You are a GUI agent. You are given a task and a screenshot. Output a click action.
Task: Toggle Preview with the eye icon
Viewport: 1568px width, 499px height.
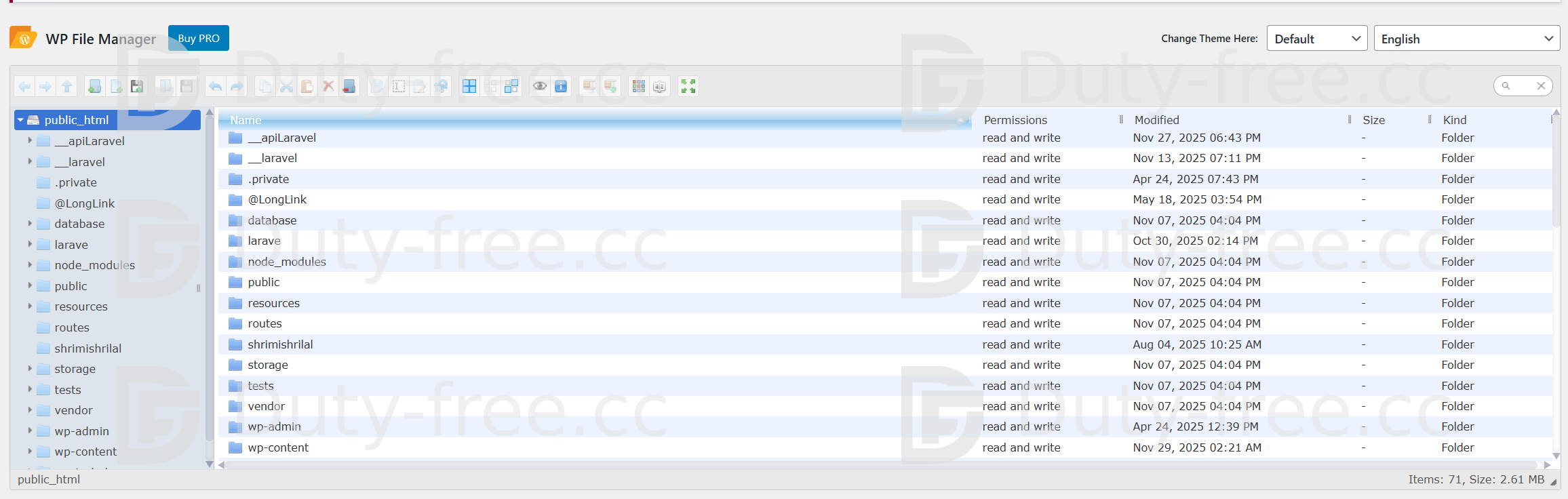(540, 86)
